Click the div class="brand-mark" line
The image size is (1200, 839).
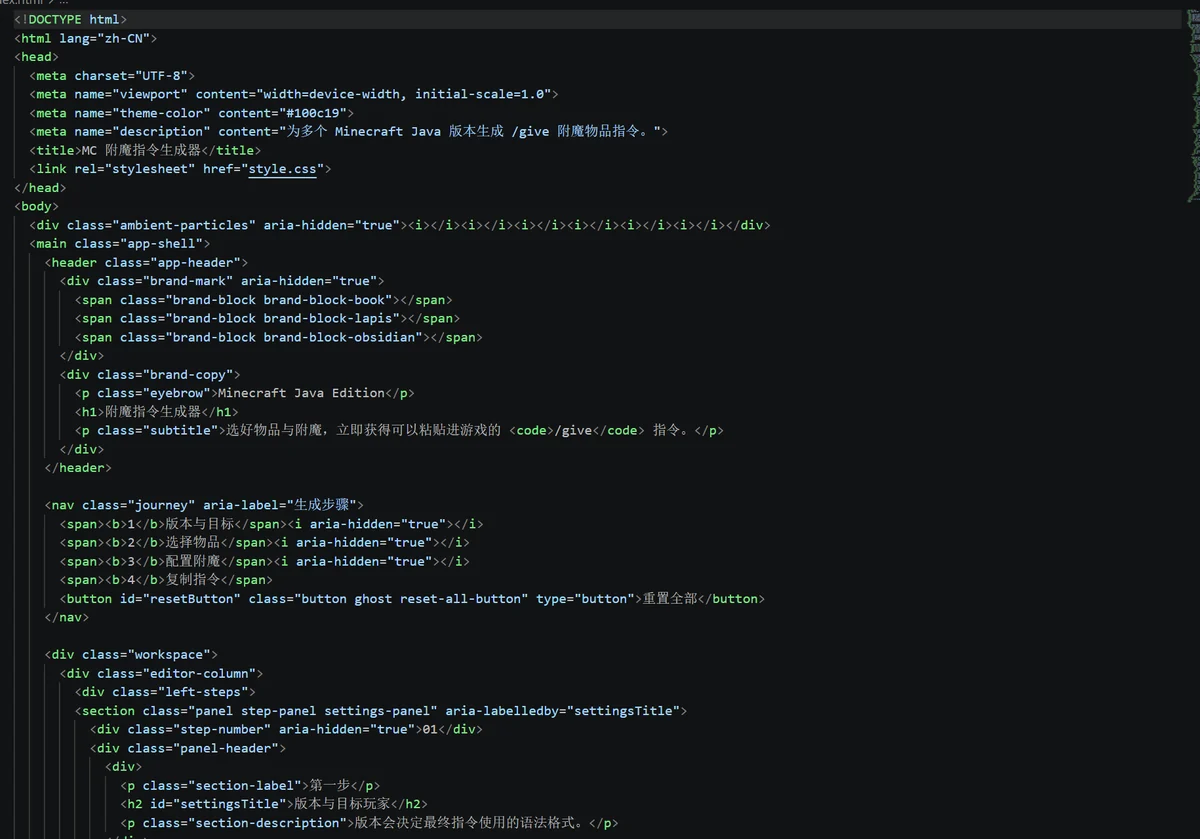[x=221, y=281]
